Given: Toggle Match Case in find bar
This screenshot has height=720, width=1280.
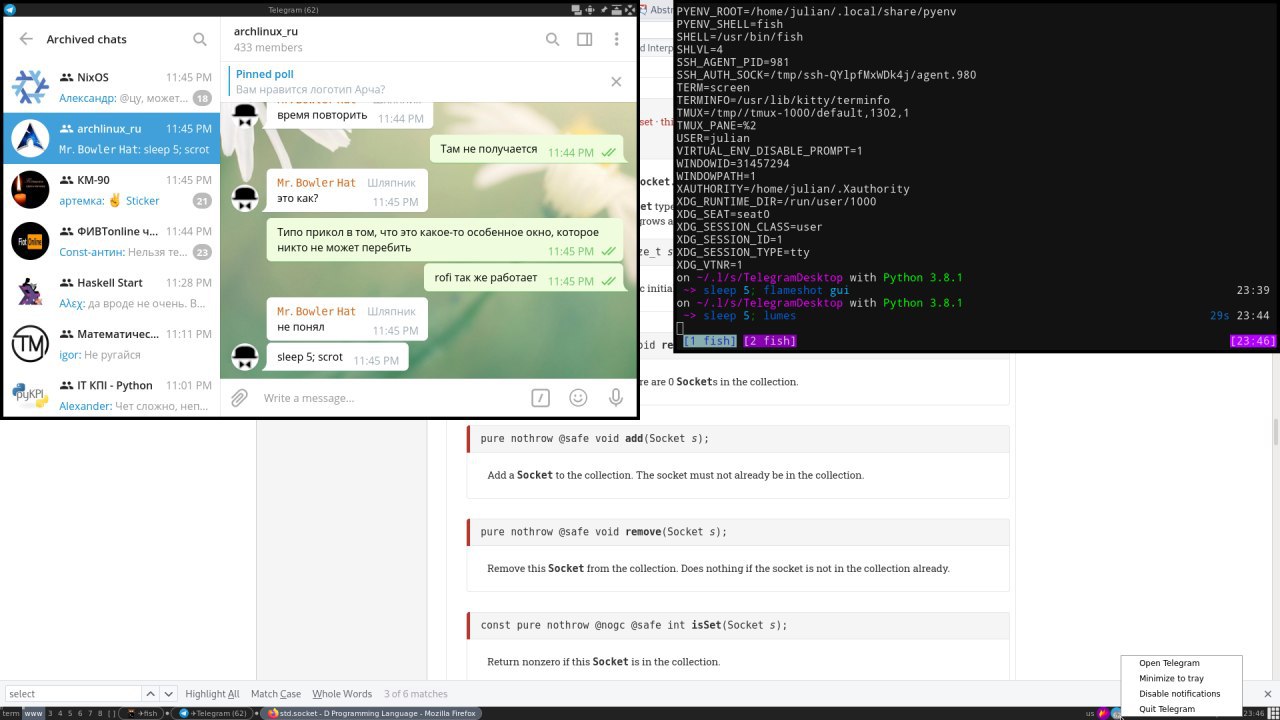Looking at the screenshot, I should pyautogui.click(x=276, y=694).
